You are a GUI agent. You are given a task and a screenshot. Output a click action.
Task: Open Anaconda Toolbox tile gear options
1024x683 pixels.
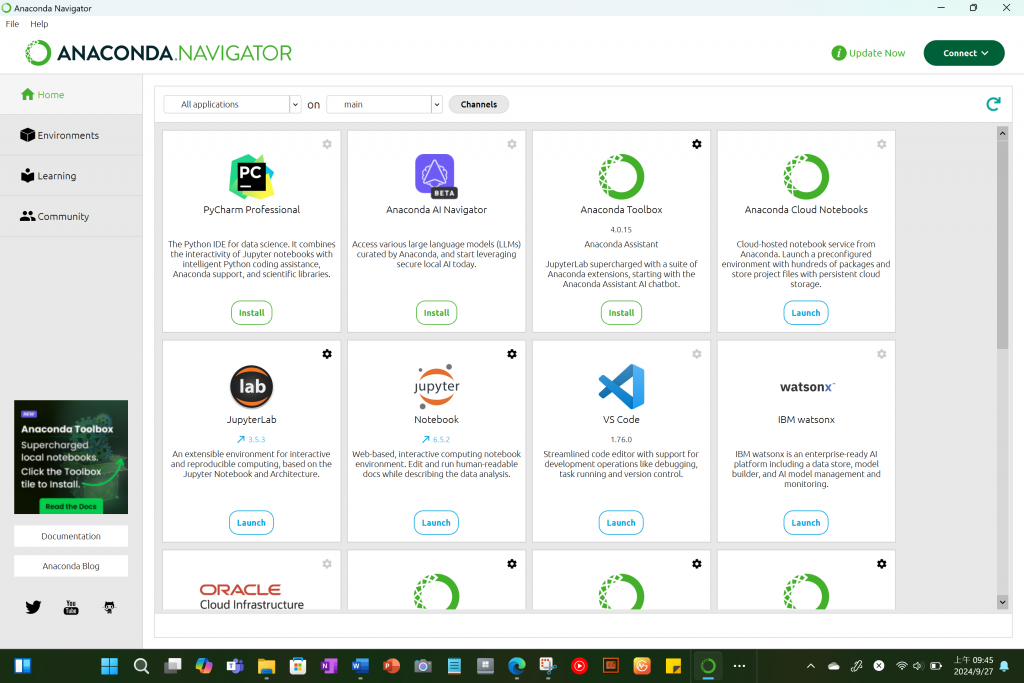pos(697,144)
